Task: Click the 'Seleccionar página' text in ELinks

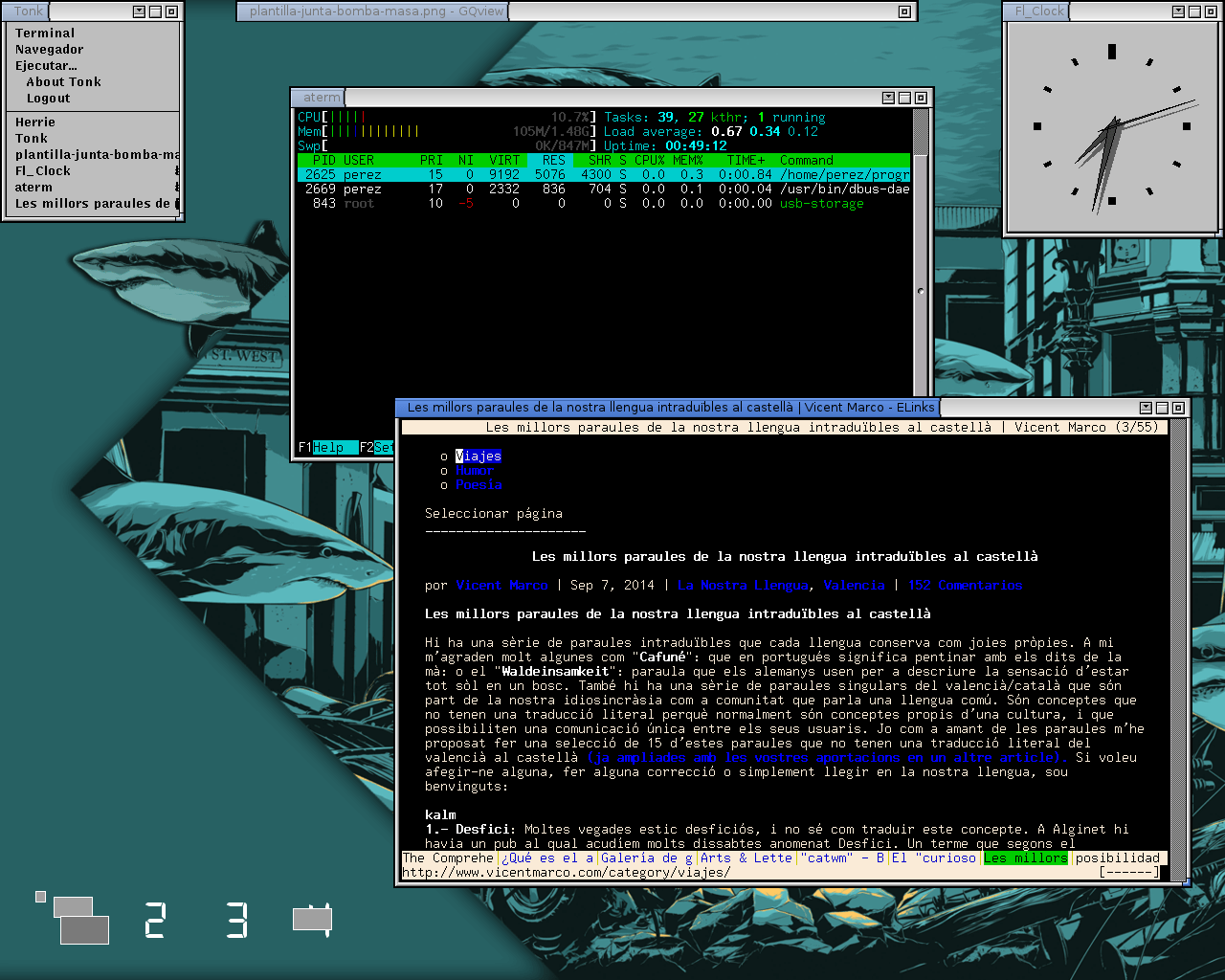Action: click(x=494, y=514)
